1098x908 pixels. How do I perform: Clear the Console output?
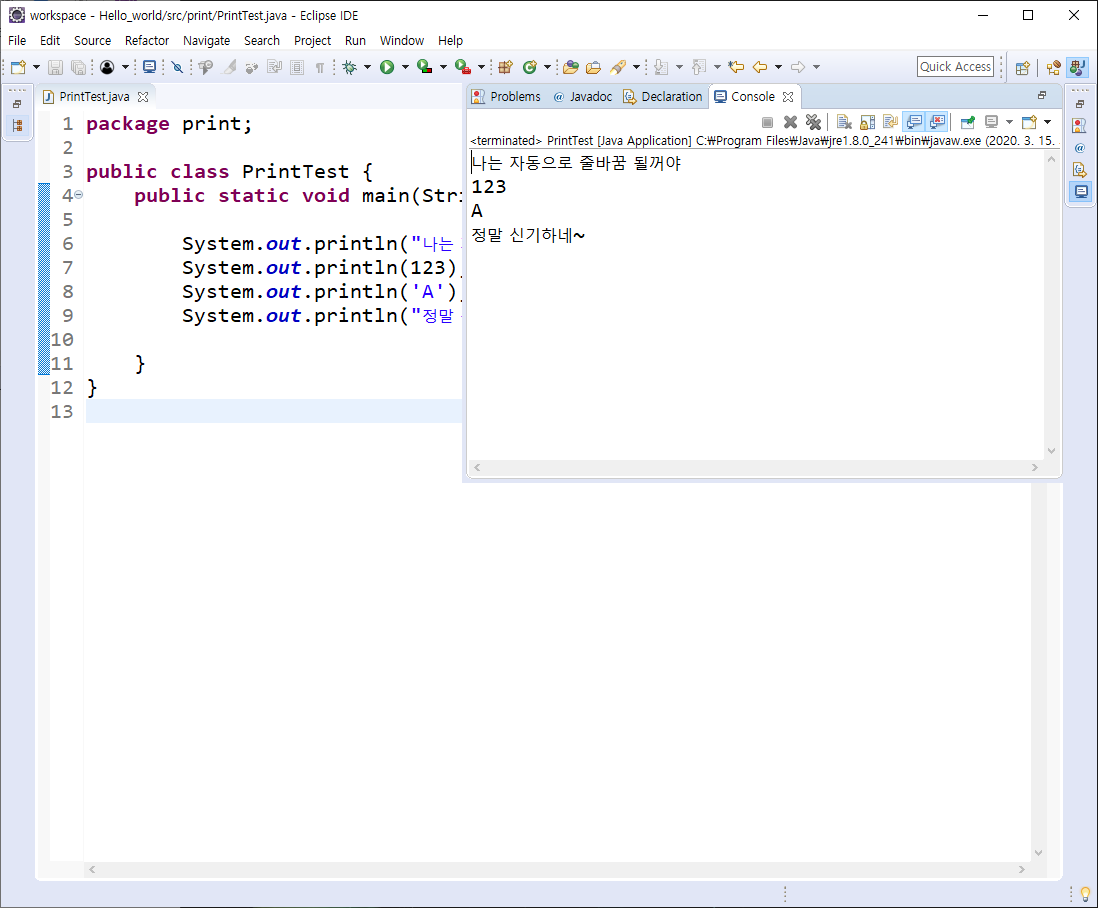click(x=845, y=121)
